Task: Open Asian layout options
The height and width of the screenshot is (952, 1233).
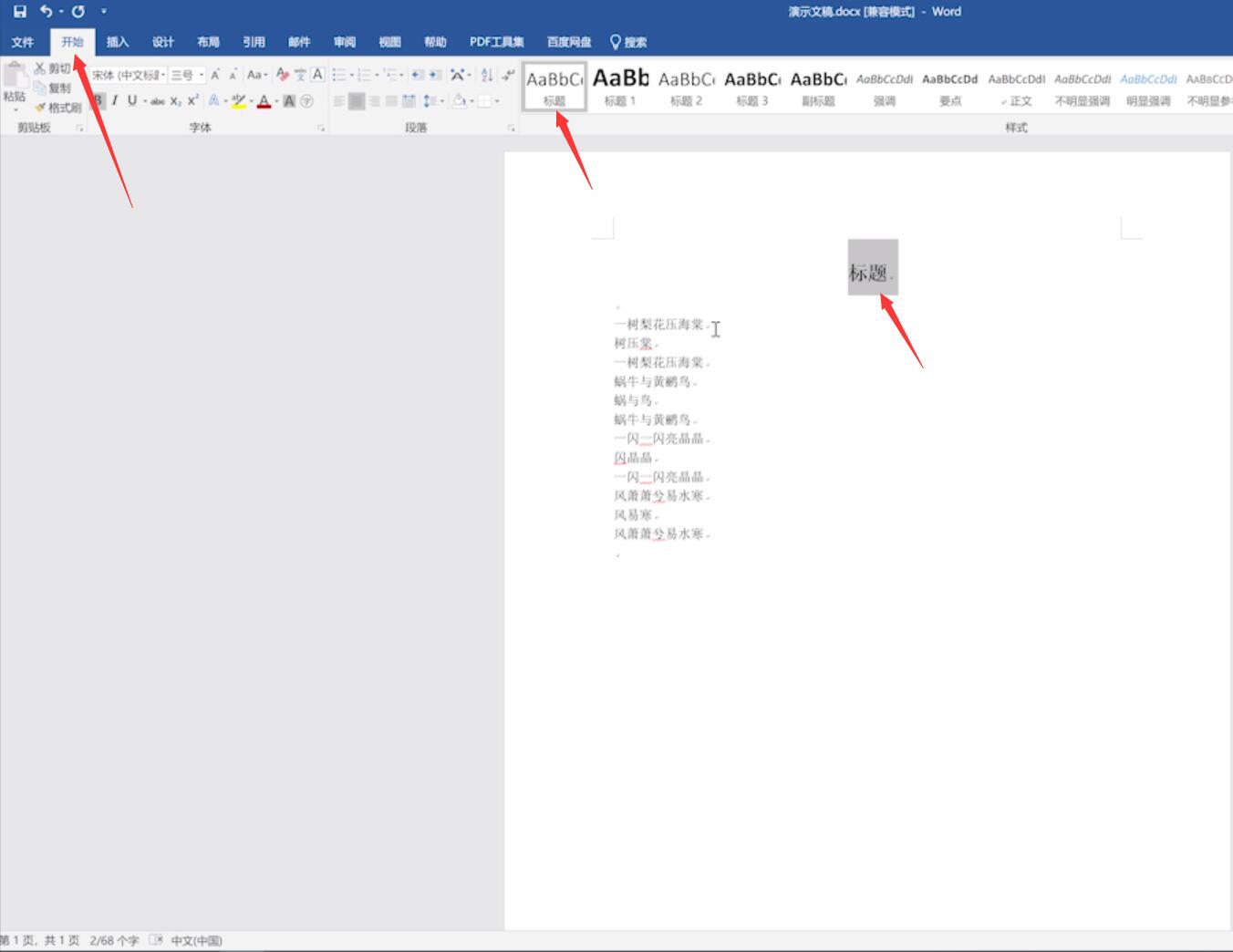Action: point(457,75)
